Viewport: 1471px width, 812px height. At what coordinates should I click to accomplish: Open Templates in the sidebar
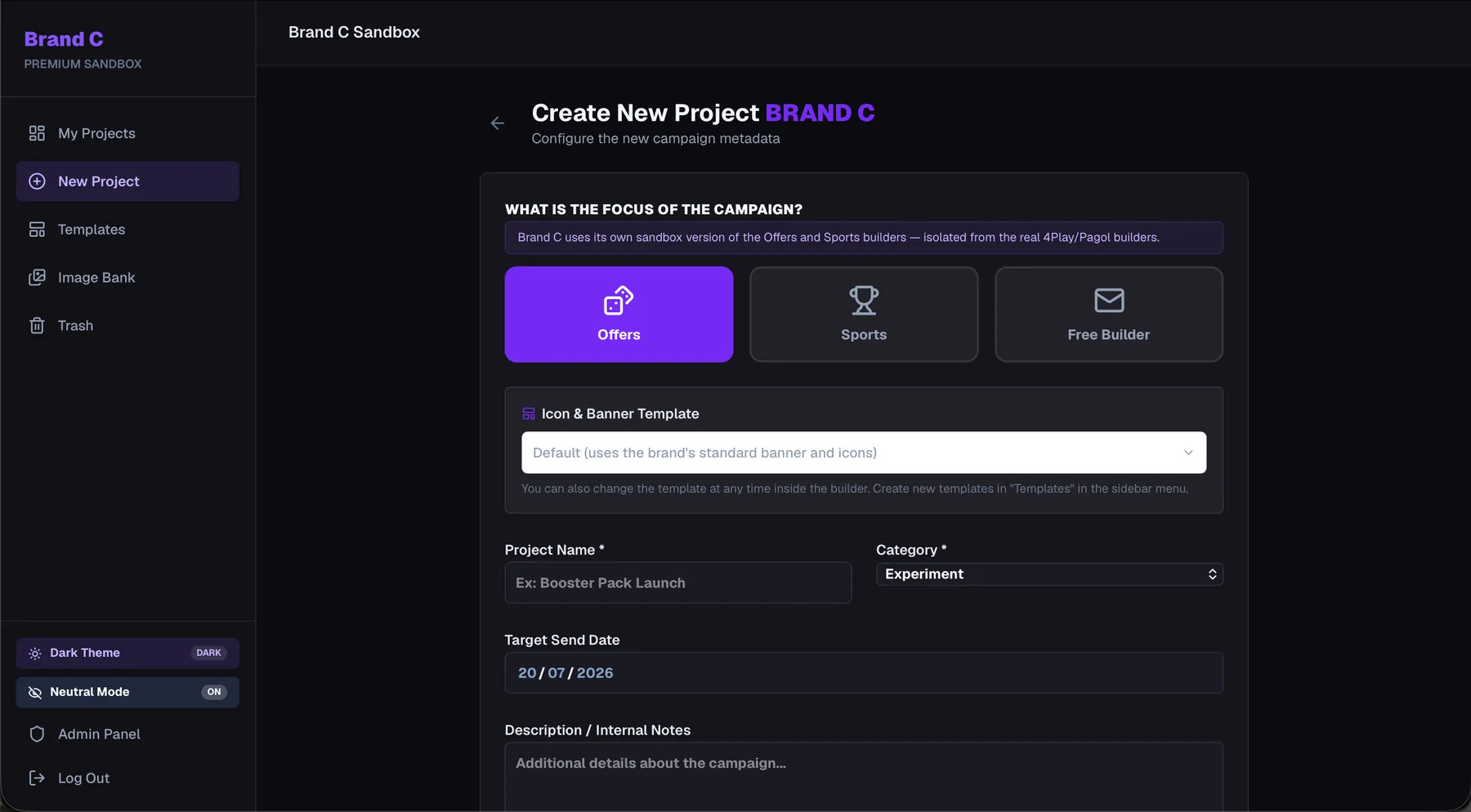pos(127,230)
